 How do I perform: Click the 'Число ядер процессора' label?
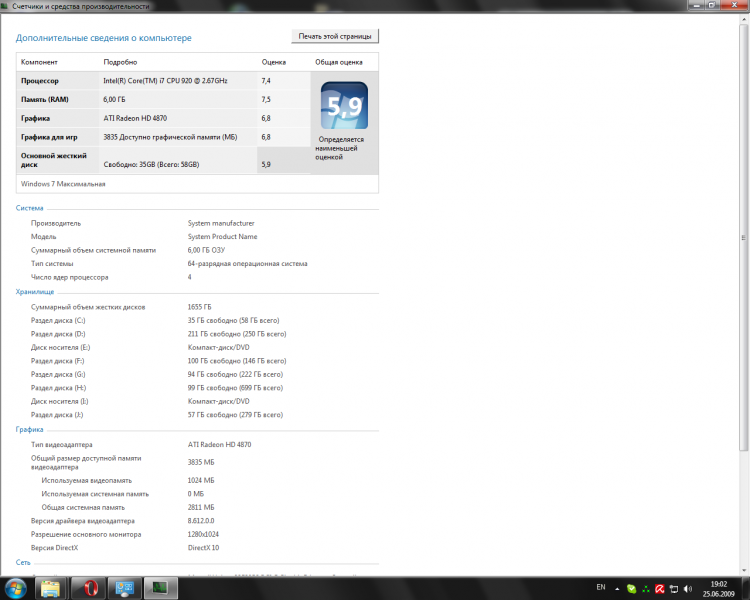tap(69, 277)
